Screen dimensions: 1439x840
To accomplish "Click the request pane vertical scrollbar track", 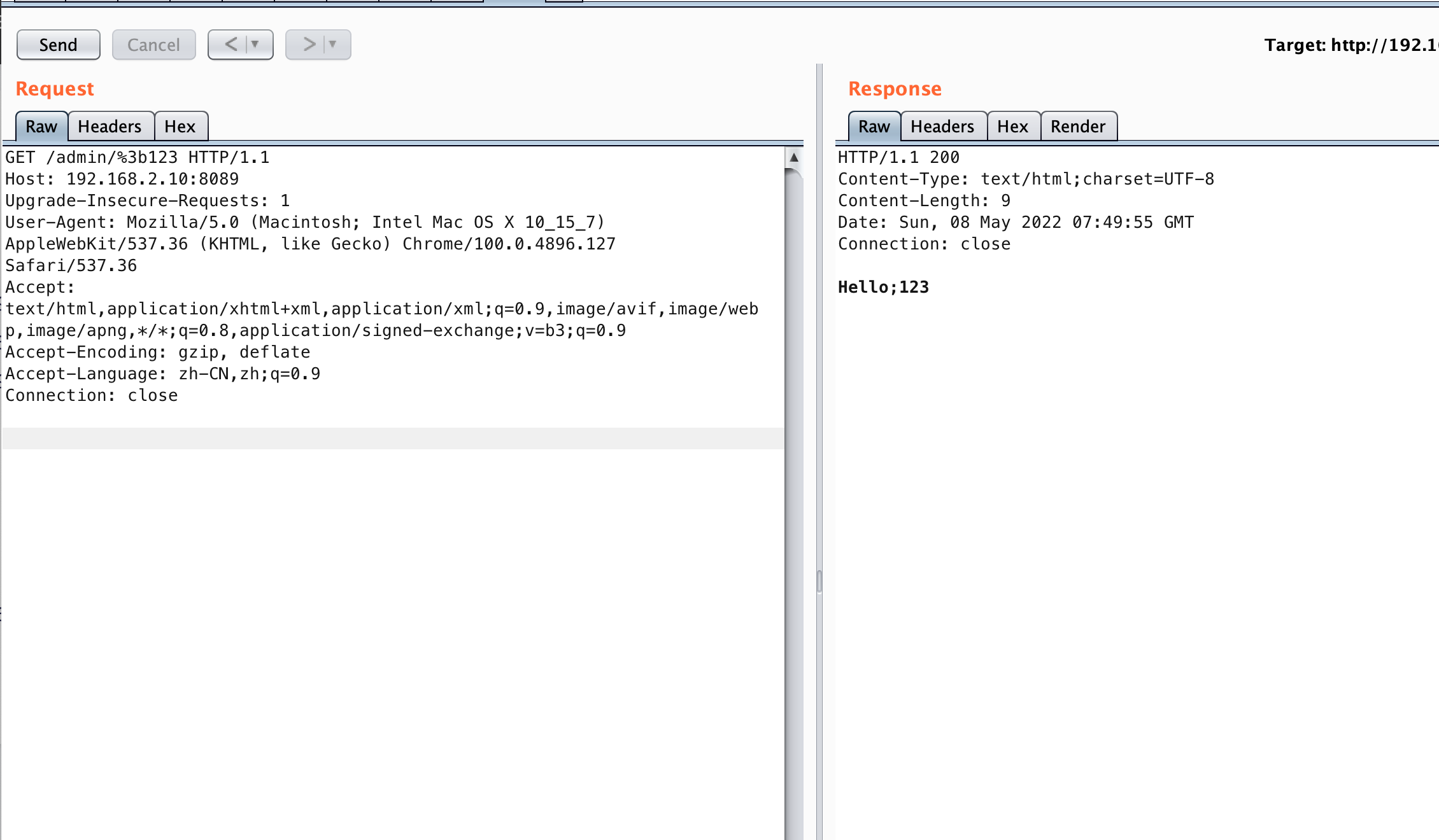I will click(x=794, y=503).
